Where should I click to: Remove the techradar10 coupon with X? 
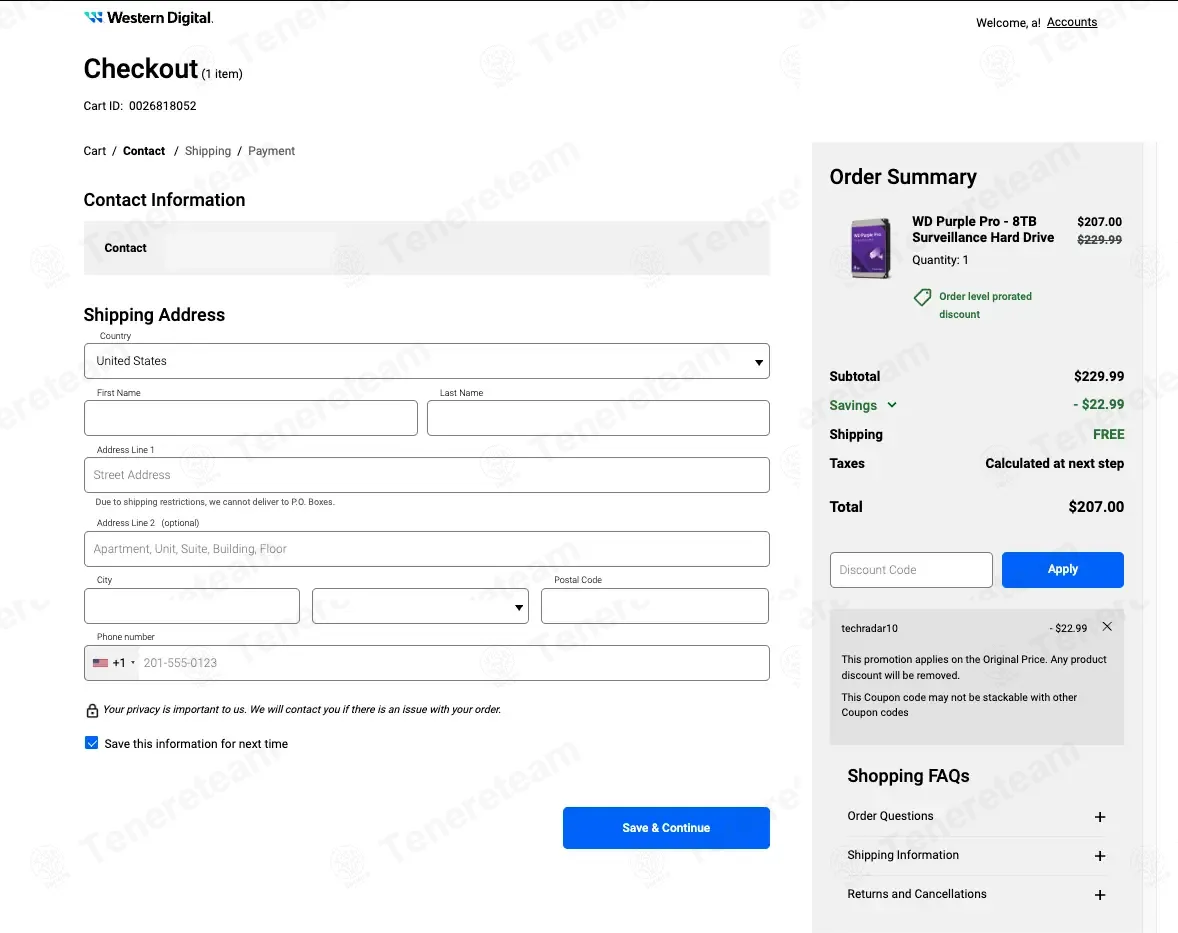tap(1107, 627)
